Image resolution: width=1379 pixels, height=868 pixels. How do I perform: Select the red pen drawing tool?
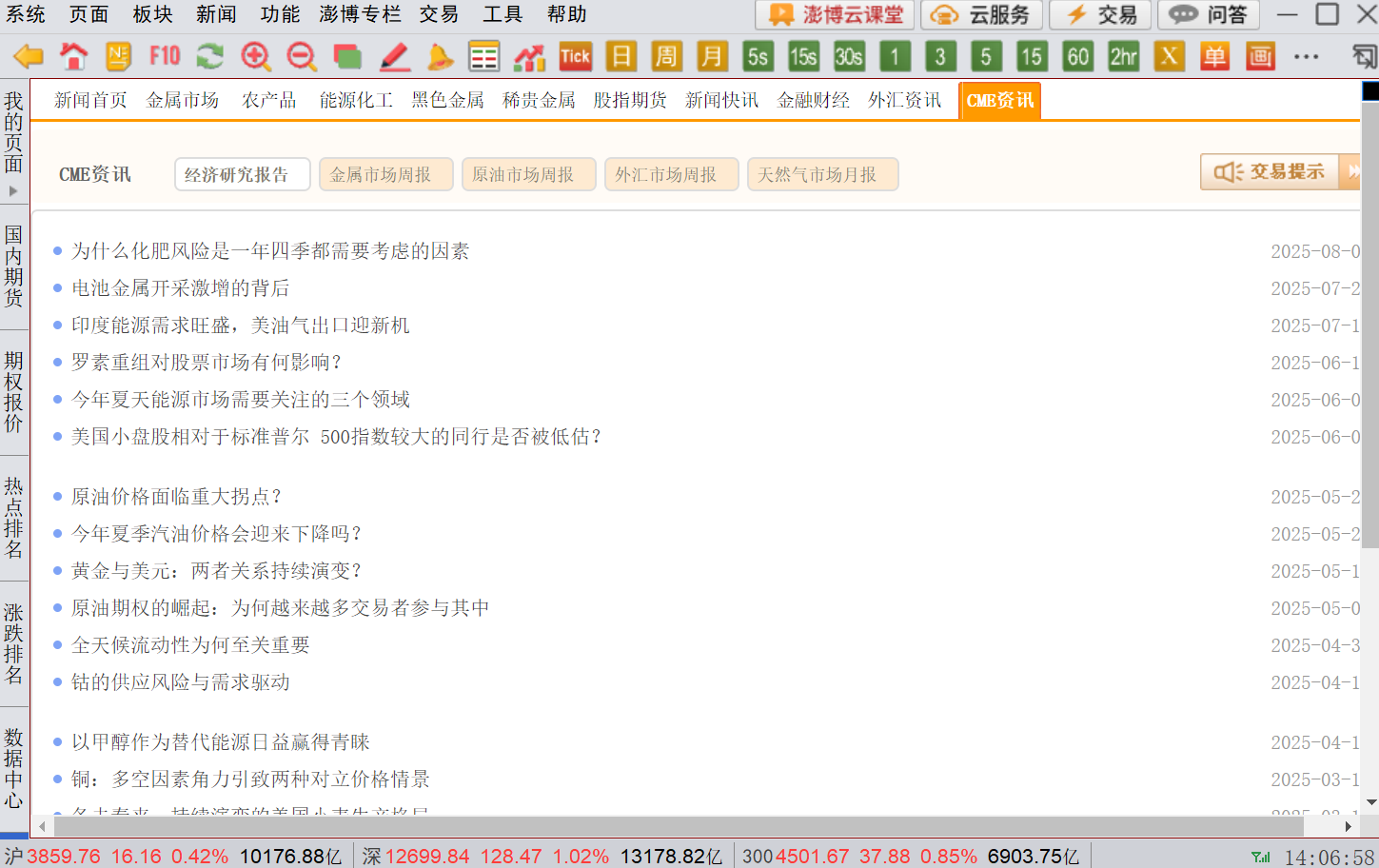394,57
